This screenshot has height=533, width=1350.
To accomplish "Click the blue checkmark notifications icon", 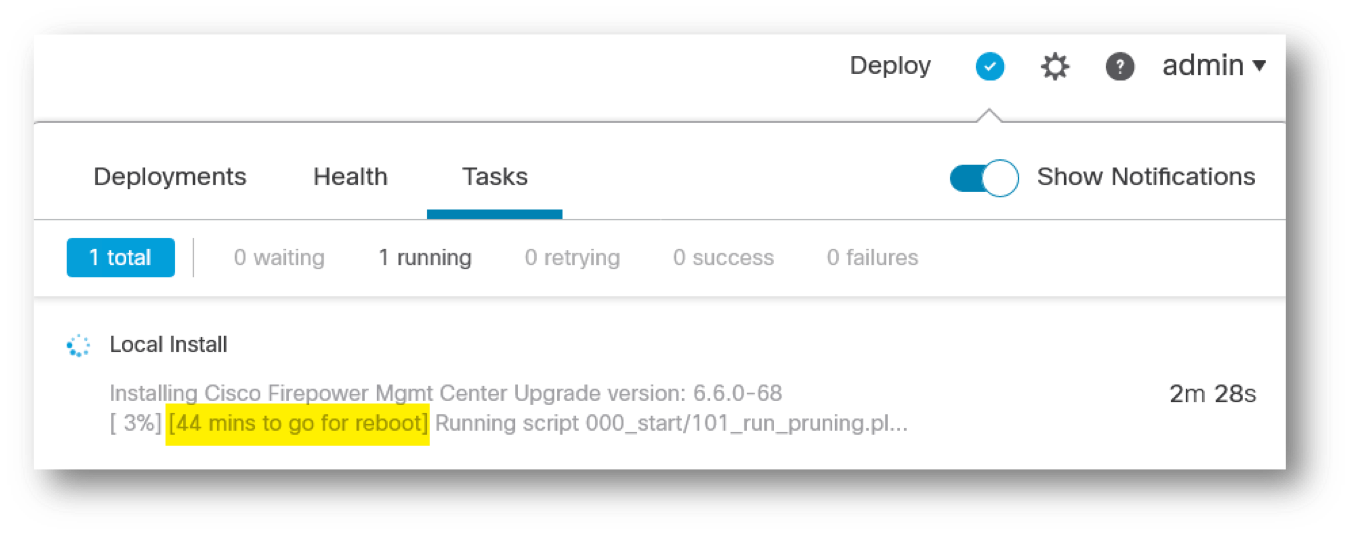I will pos(990,67).
